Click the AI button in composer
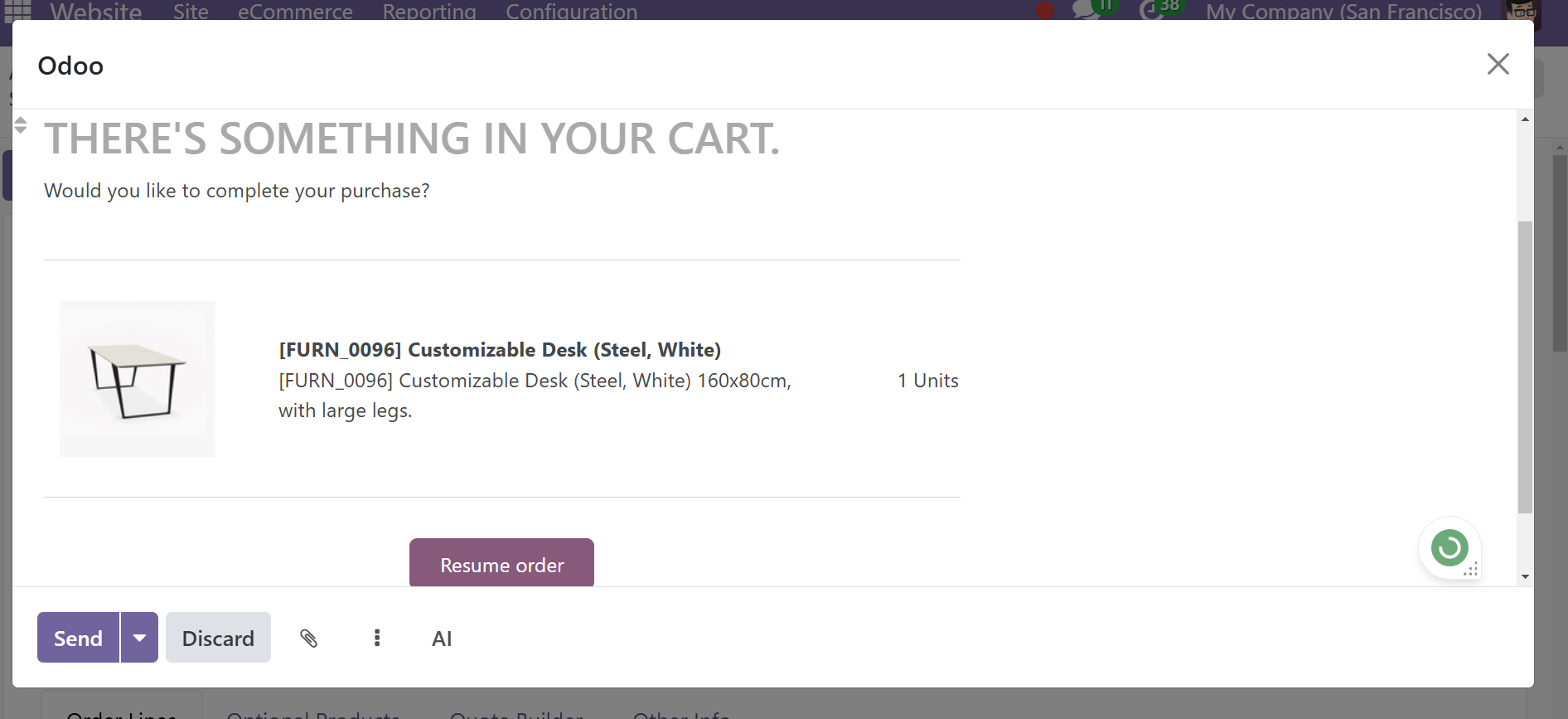The image size is (1568, 719). (442, 639)
